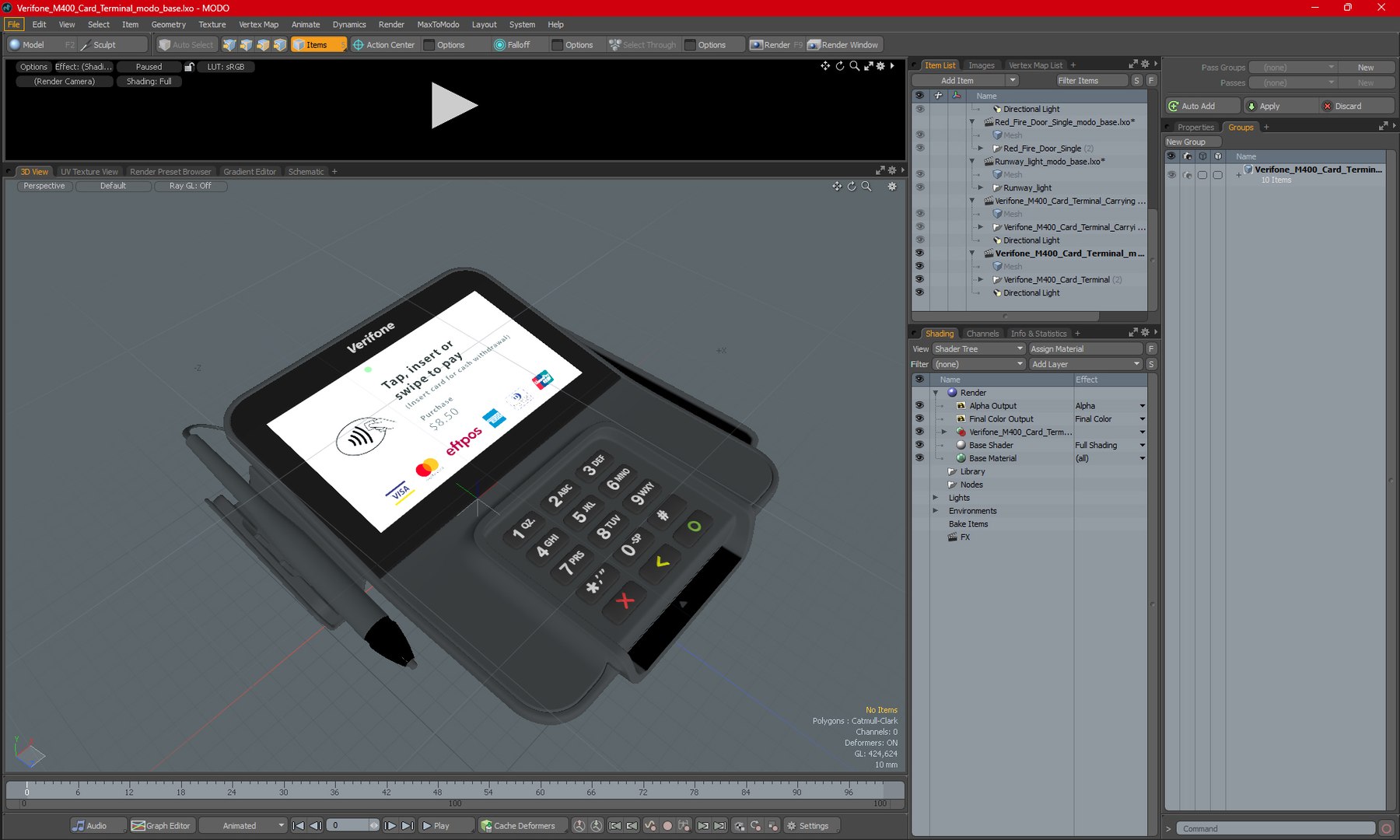Select the Vertices selection mode cube icon
1400x840 pixels.
(229, 44)
